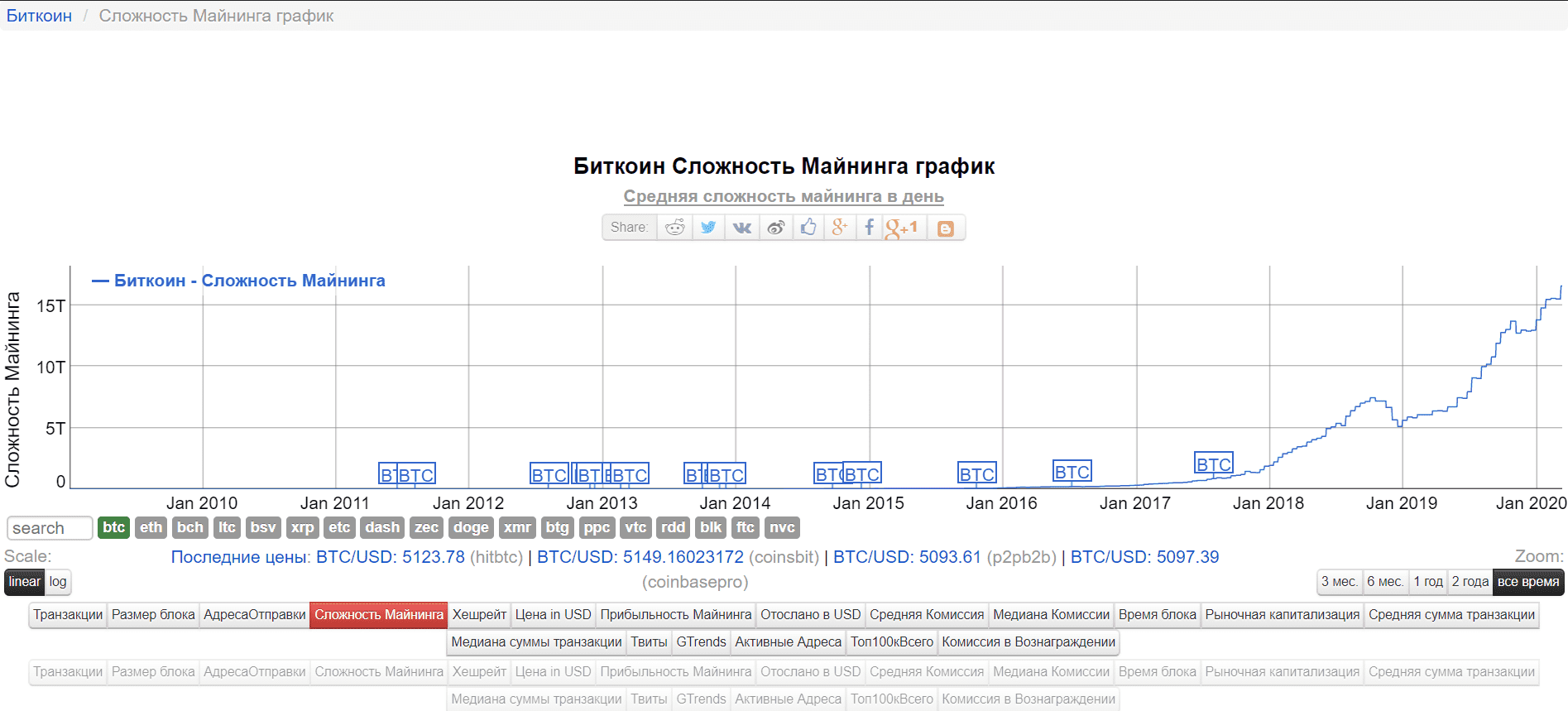Select the bsv coin tag
The height and width of the screenshot is (711, 1568).
pyautogui.click(x=263, y=527)
